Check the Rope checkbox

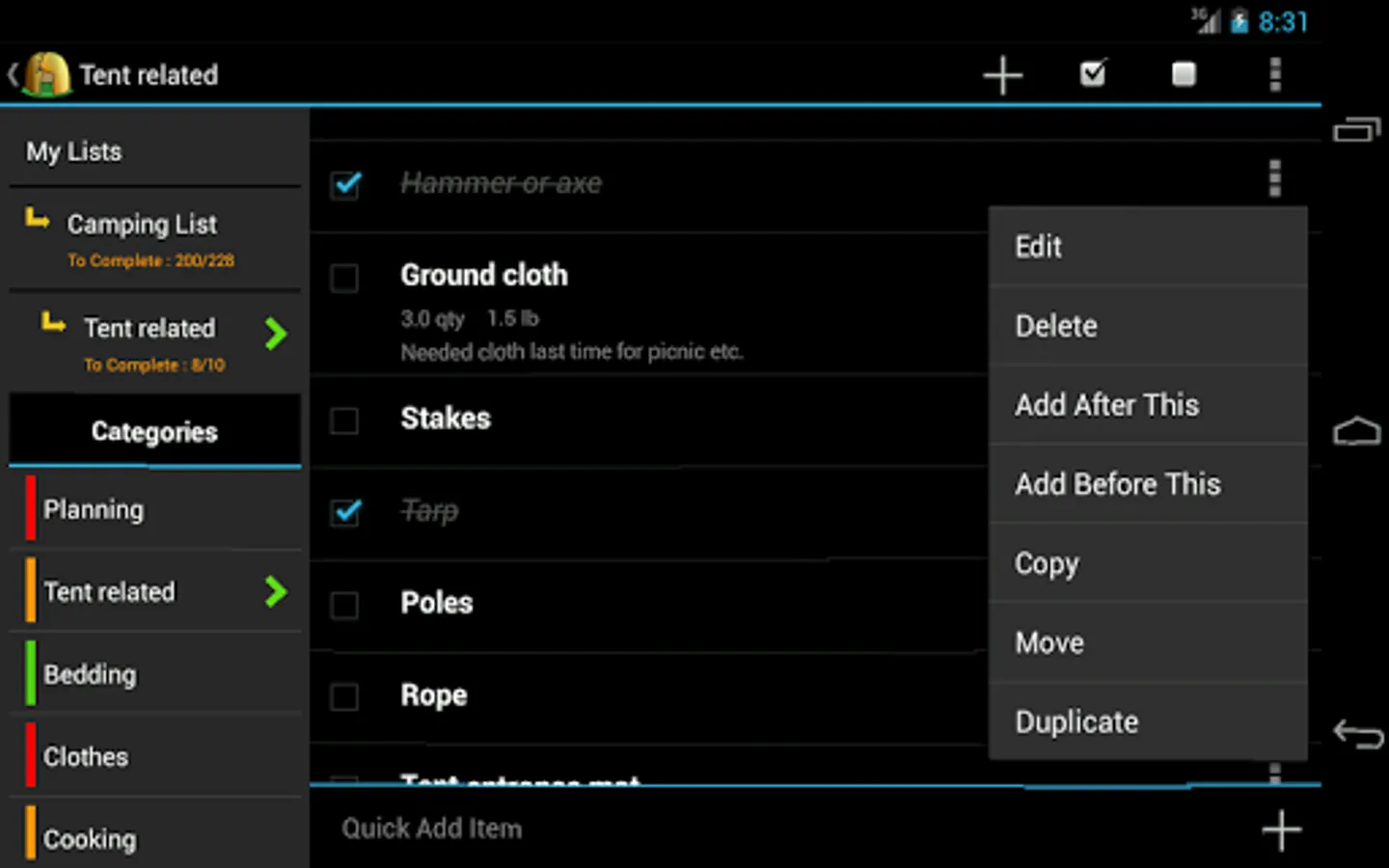(344, 696)
